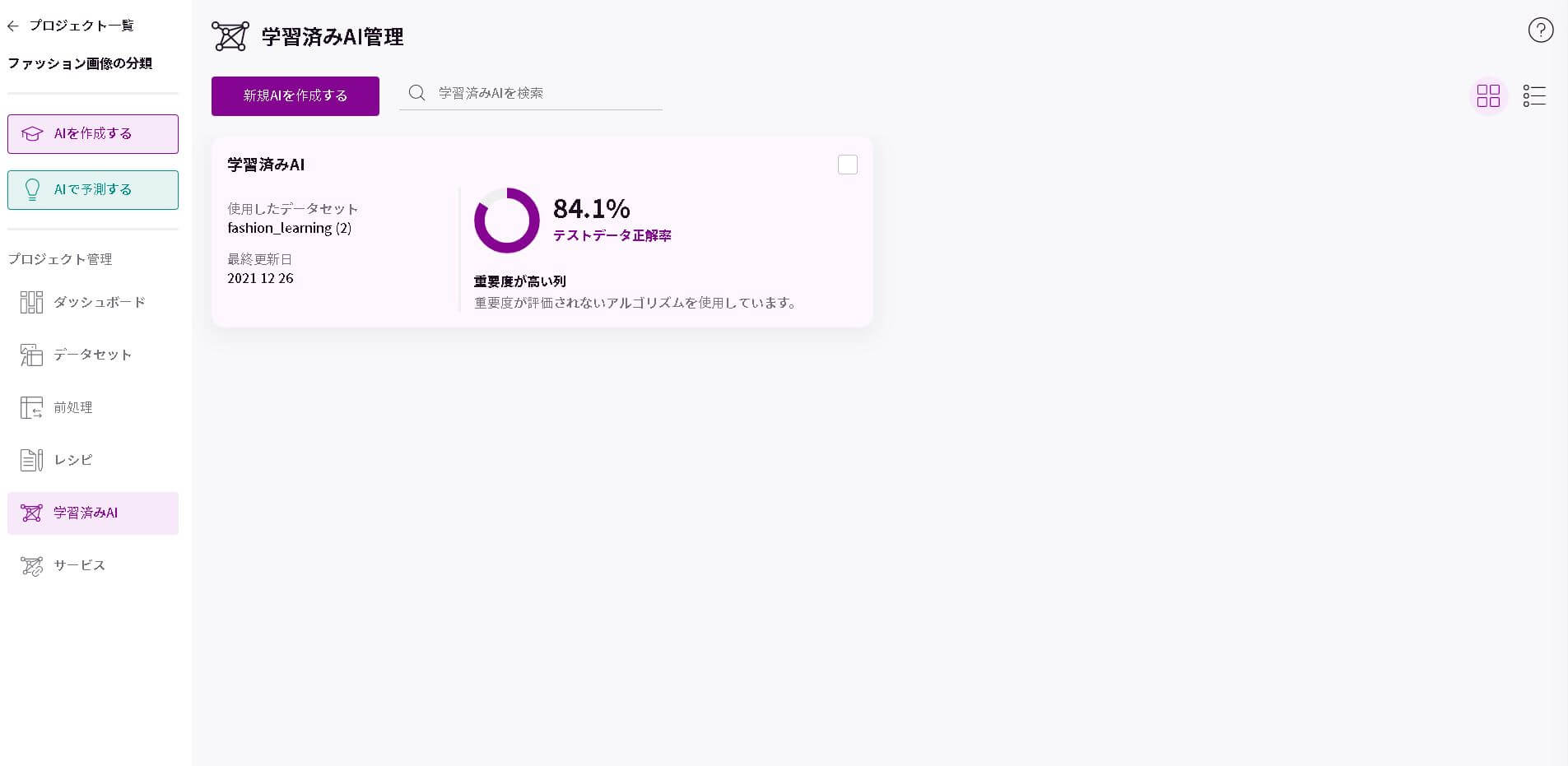Click the search magnifier icon
1568x766 pixels.
click(416, 93)
